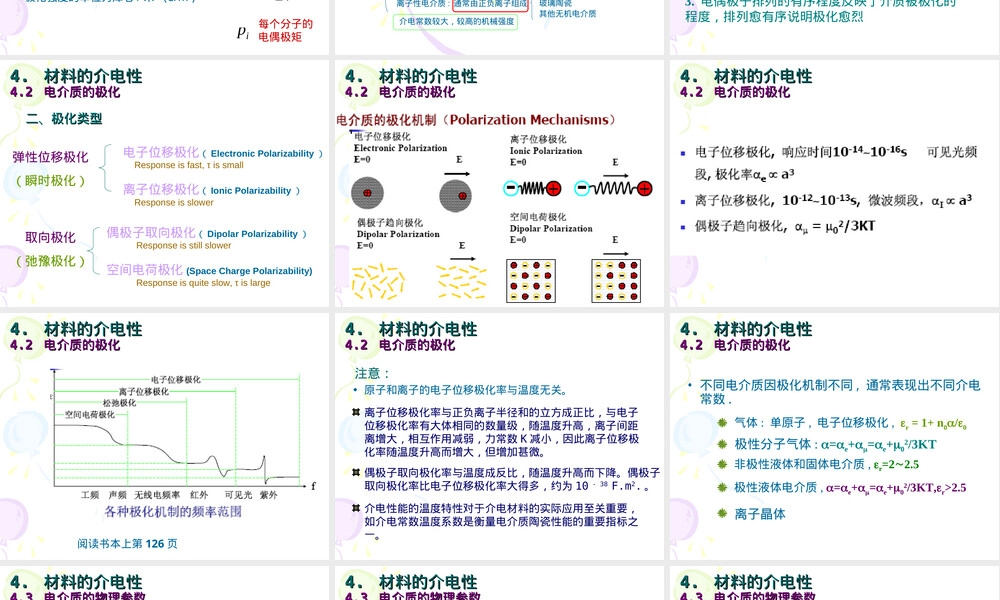Click the gray atom drawn under Electronic Polarization E=0

[x=367, y=193]
